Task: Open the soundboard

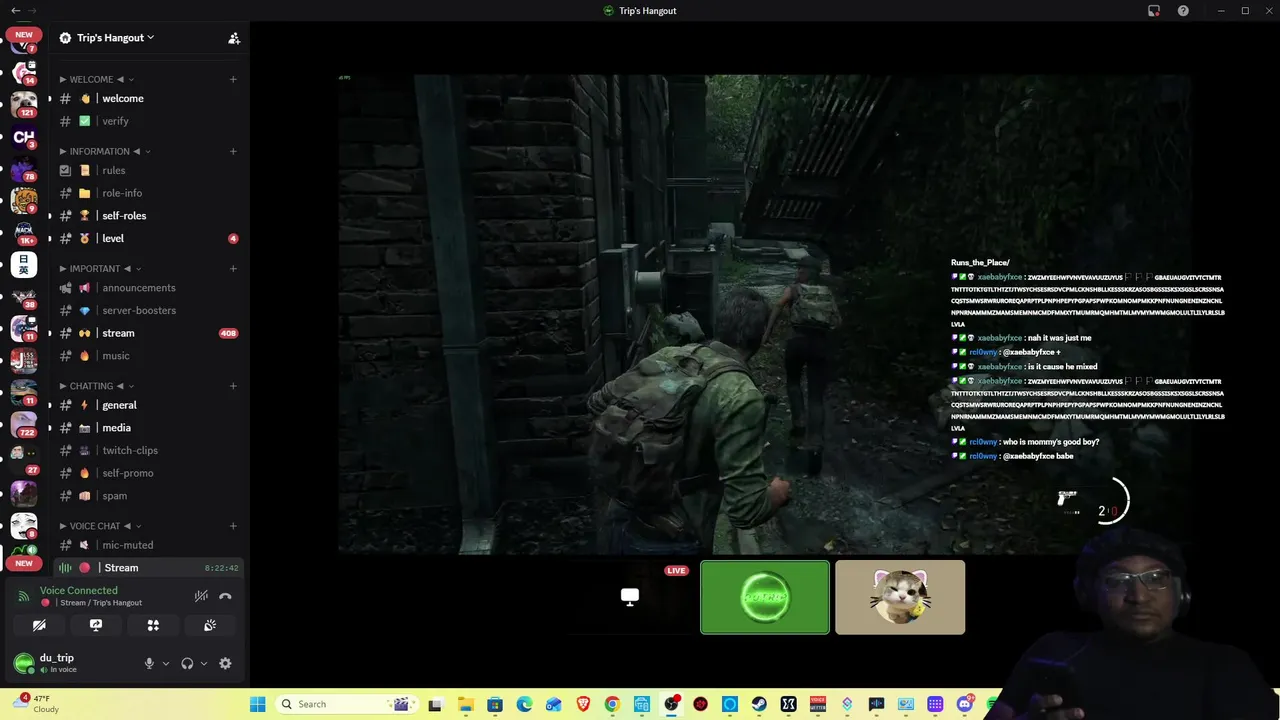Action: [210, 625]
